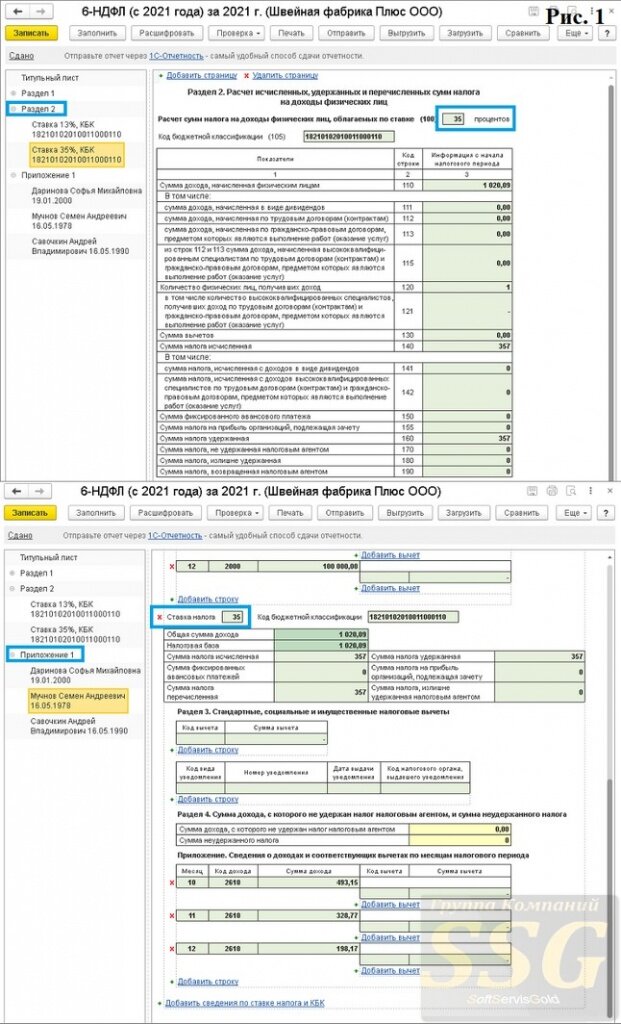Click 'Ставка налога' field in bottom window

[x=232, y=616]
